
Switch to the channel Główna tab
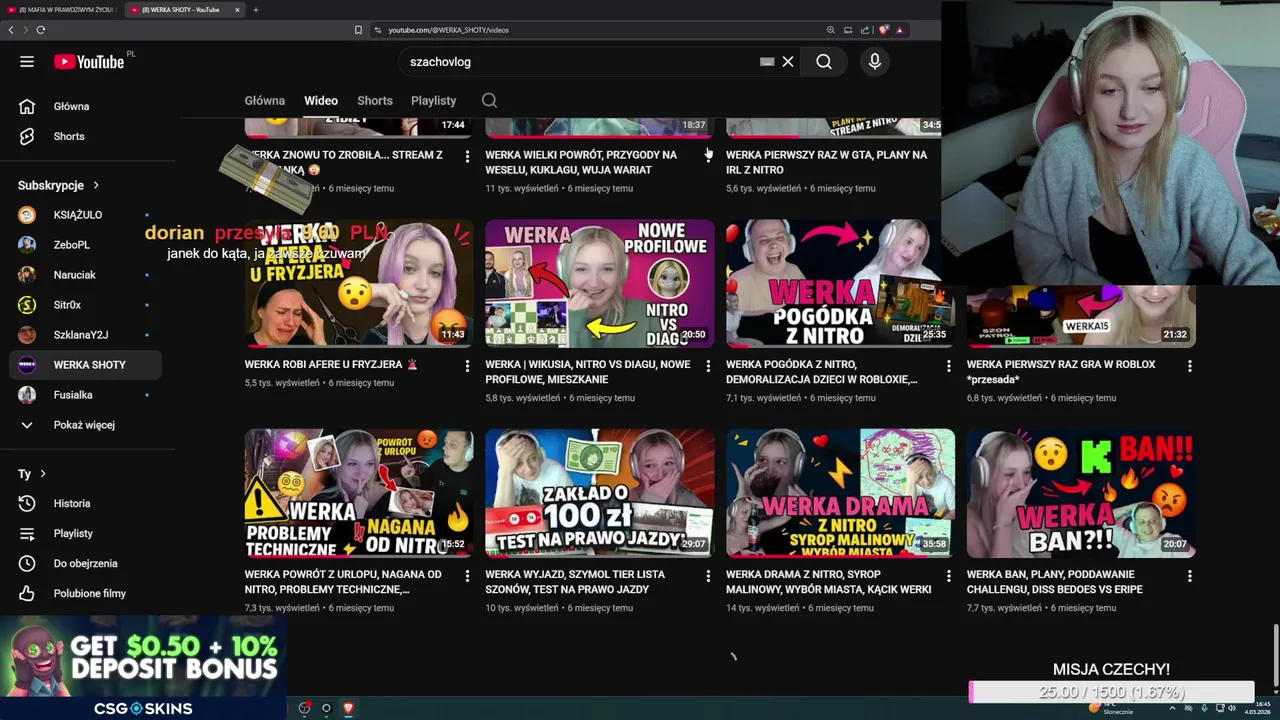265,101
